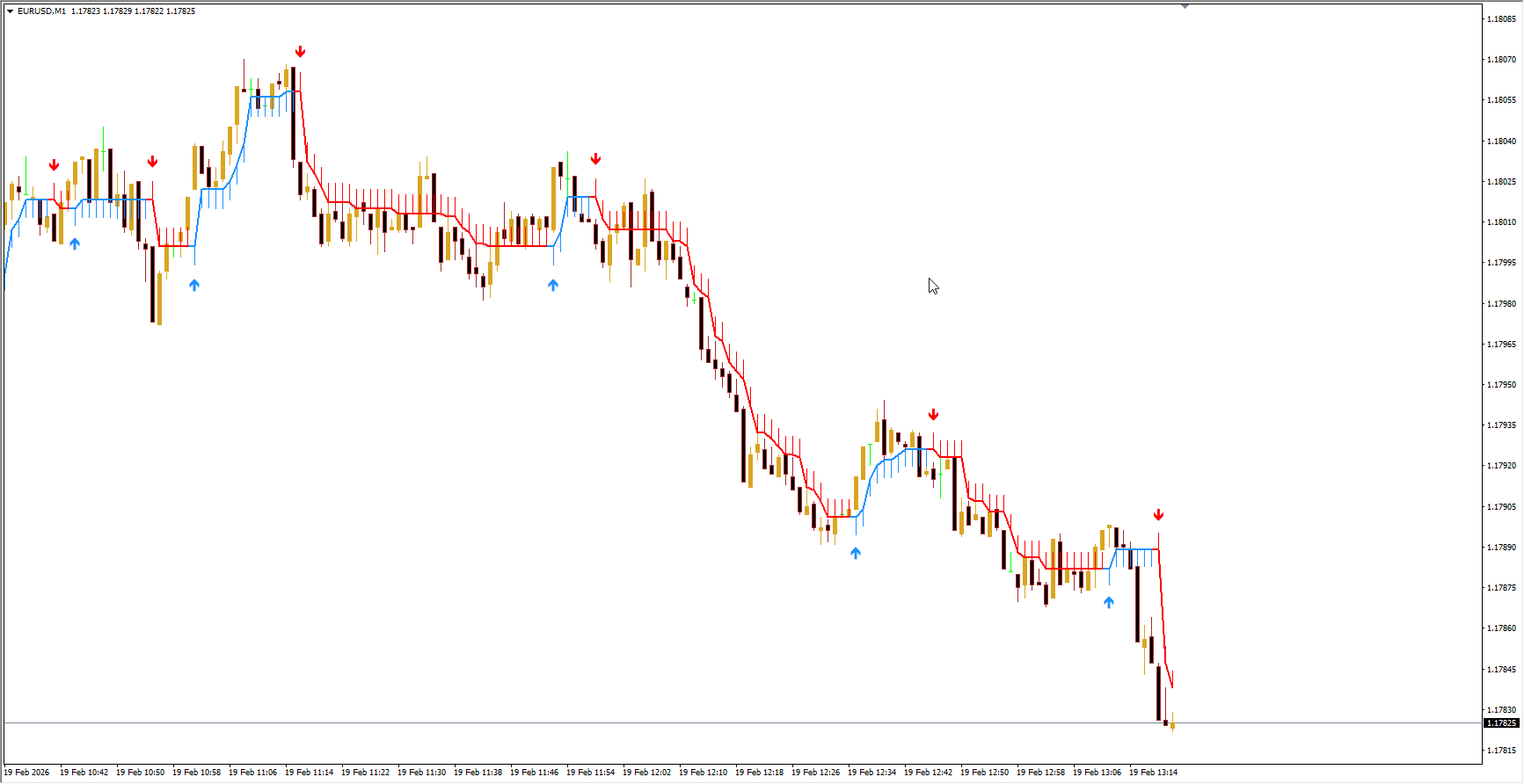The height and width of the screenshot is (784, 1524).
Task: Click the blue up arrow near 11:46
Action: [553, 285]
